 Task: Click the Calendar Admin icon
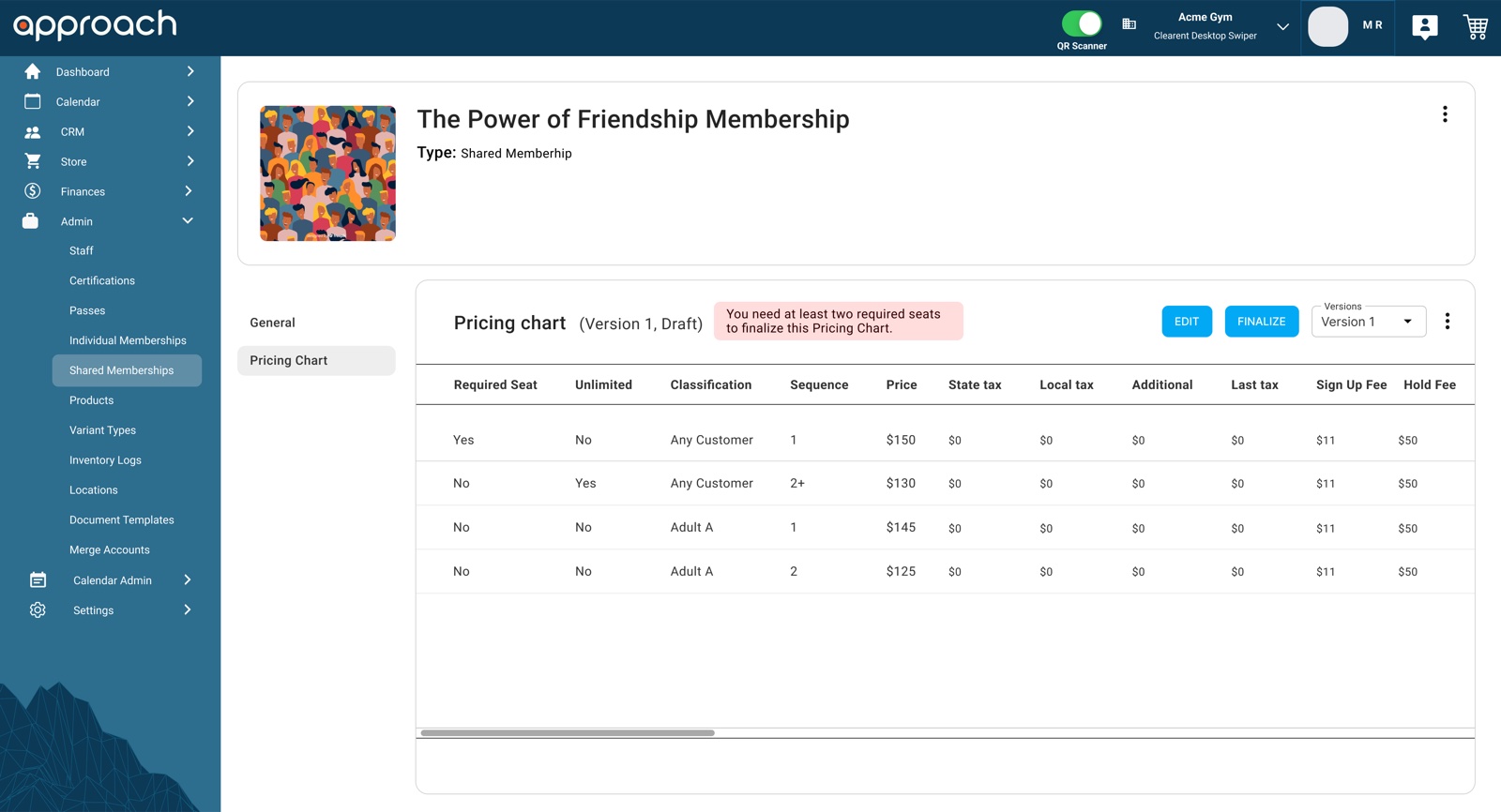38,580
